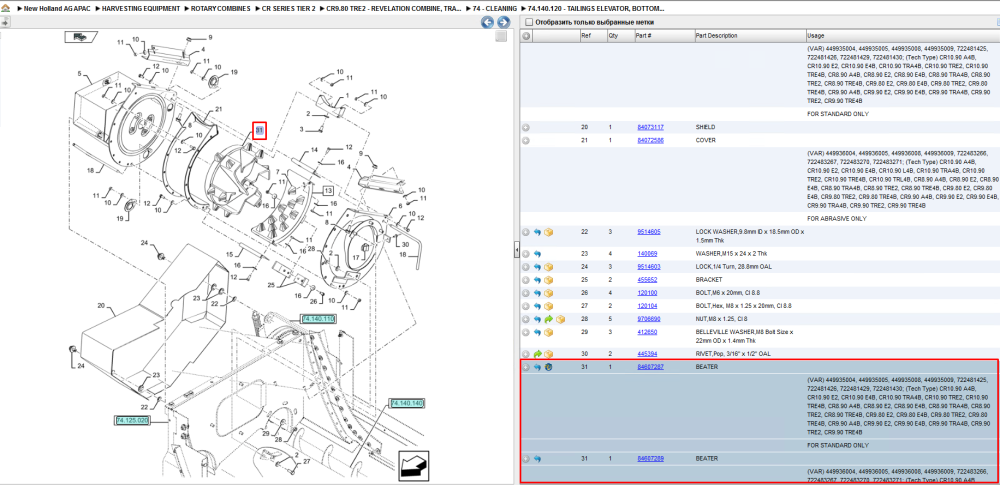
Task: Click the small square button at diagram corner
Action: click(502, 36)
